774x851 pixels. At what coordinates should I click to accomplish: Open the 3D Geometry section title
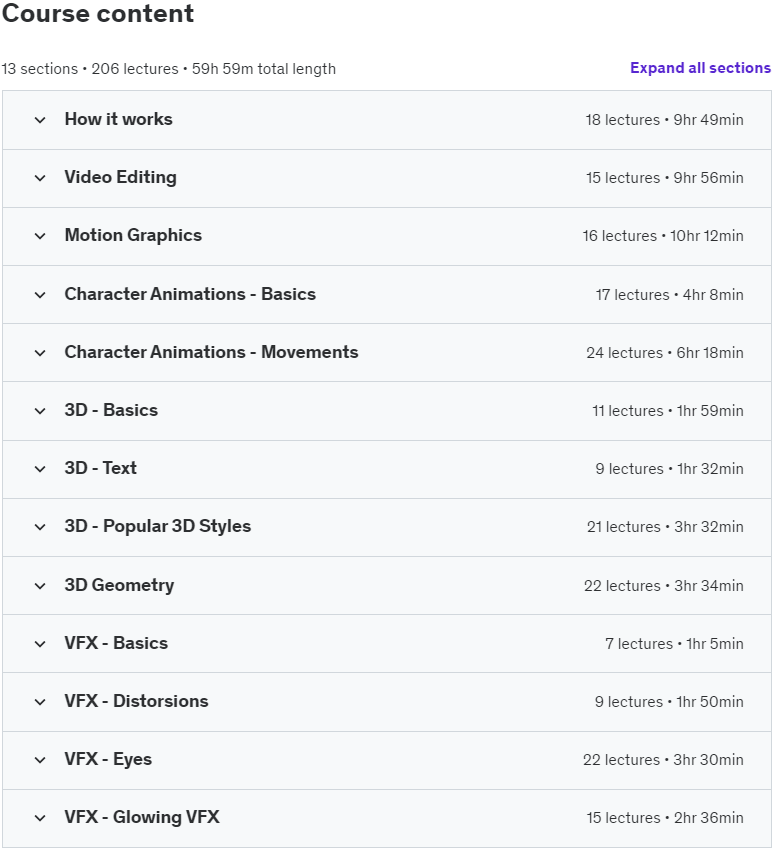click(119, 586)
